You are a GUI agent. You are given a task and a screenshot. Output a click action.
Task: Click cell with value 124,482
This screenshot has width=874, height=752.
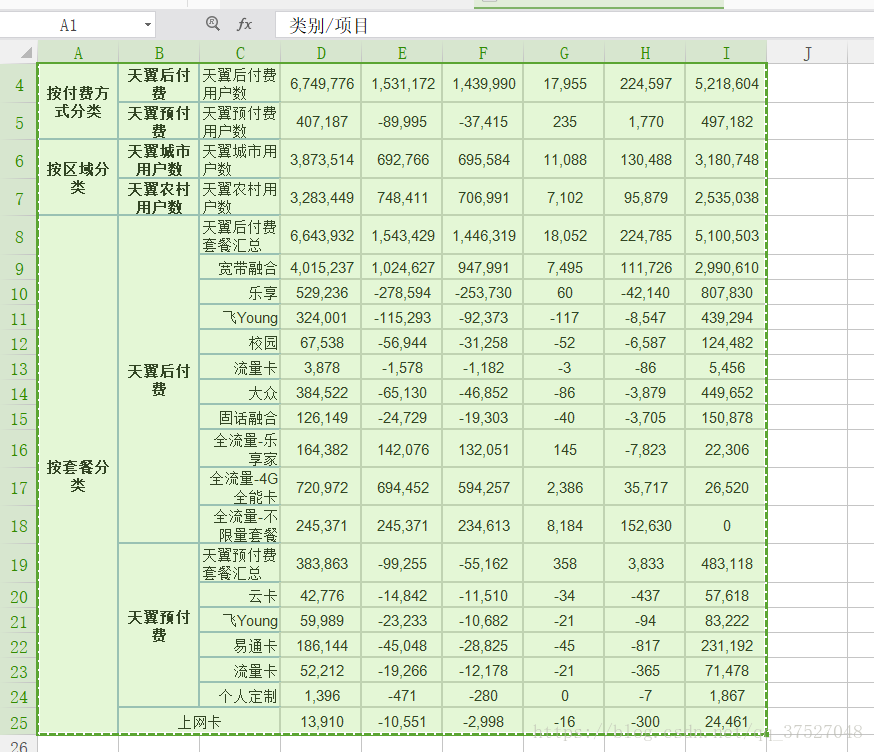pos(726,342)
